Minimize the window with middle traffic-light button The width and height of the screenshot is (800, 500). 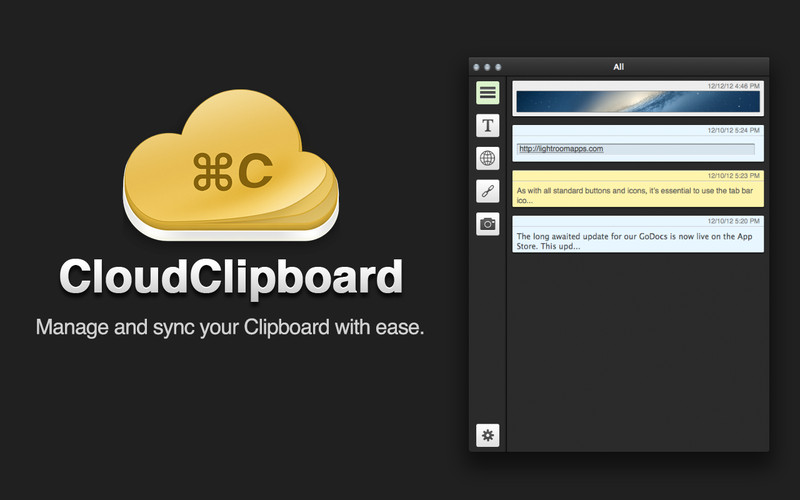(x=487, y=67)
